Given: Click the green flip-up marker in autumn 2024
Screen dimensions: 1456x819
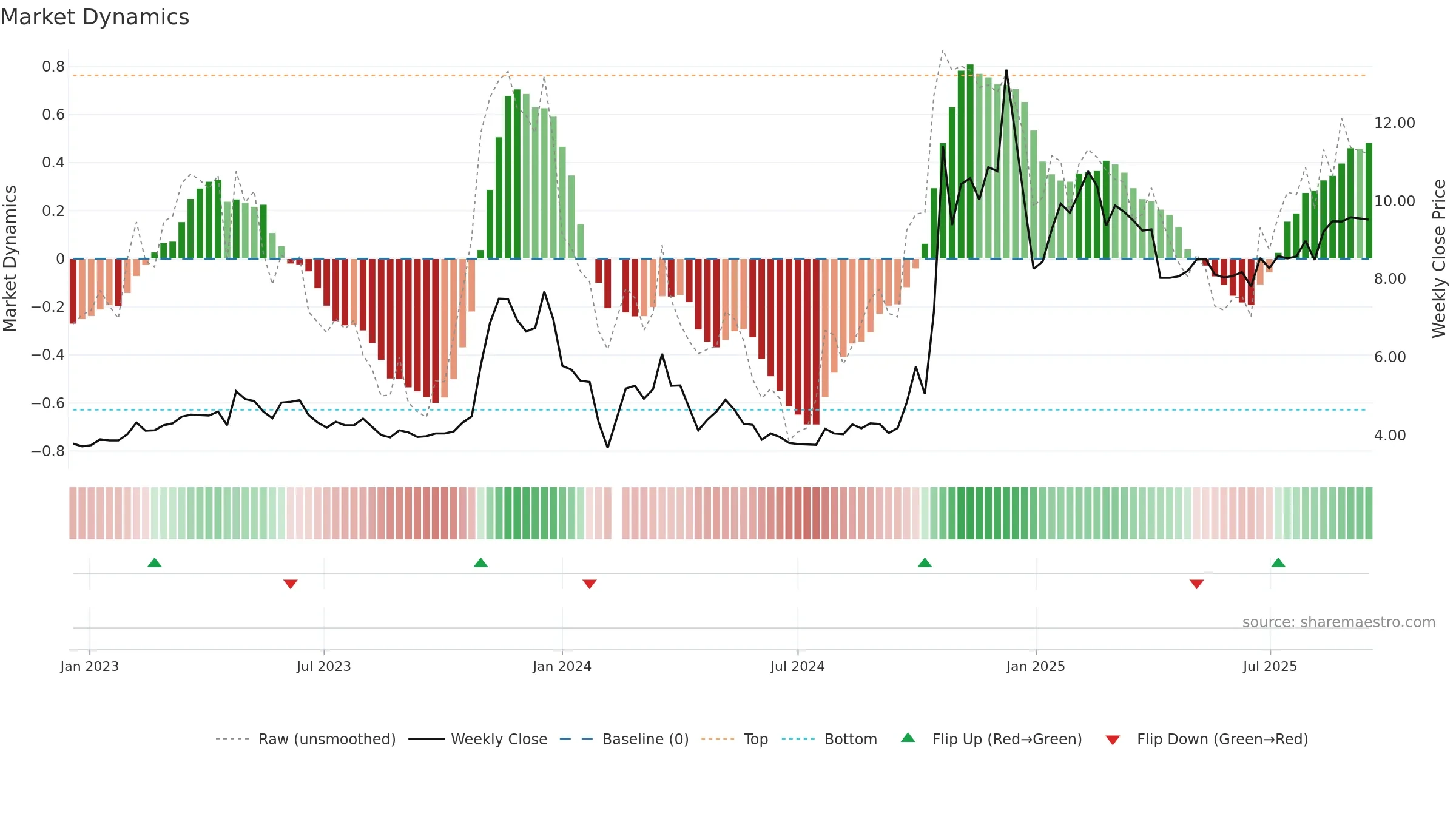Looking at the screenshot, I should click(925, 562).
